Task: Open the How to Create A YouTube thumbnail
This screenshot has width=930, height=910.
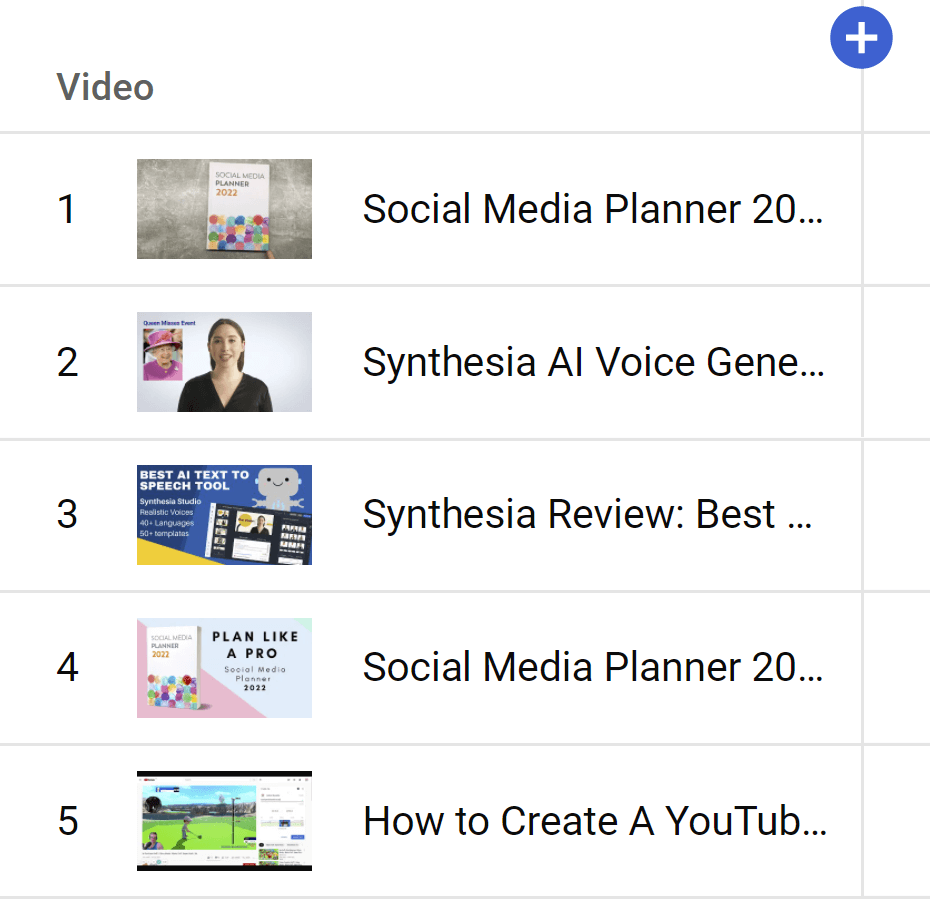Action: click(x=223, y=820)
